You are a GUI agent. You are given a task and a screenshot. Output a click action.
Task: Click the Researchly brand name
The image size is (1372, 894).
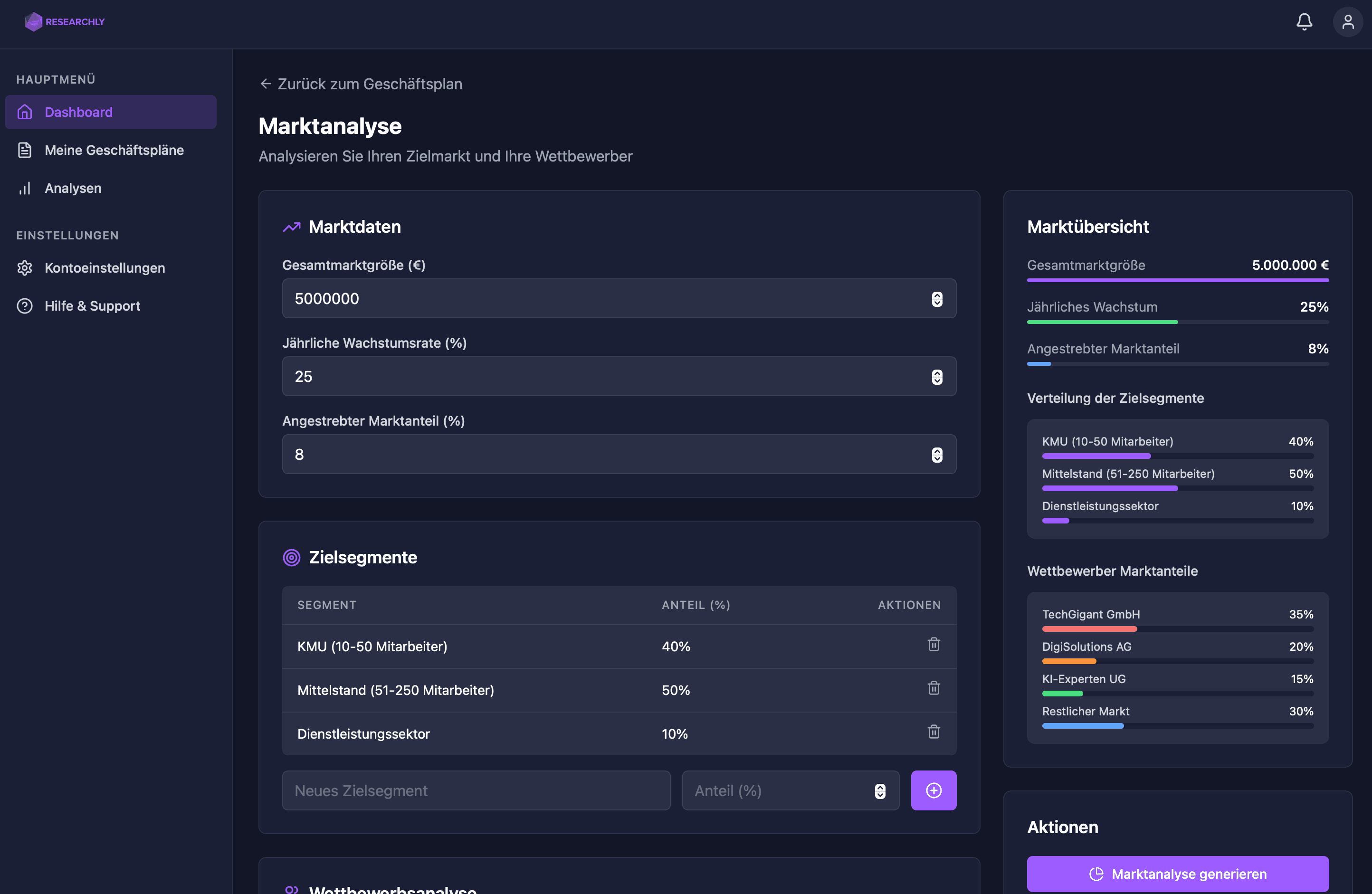point(75,22)
